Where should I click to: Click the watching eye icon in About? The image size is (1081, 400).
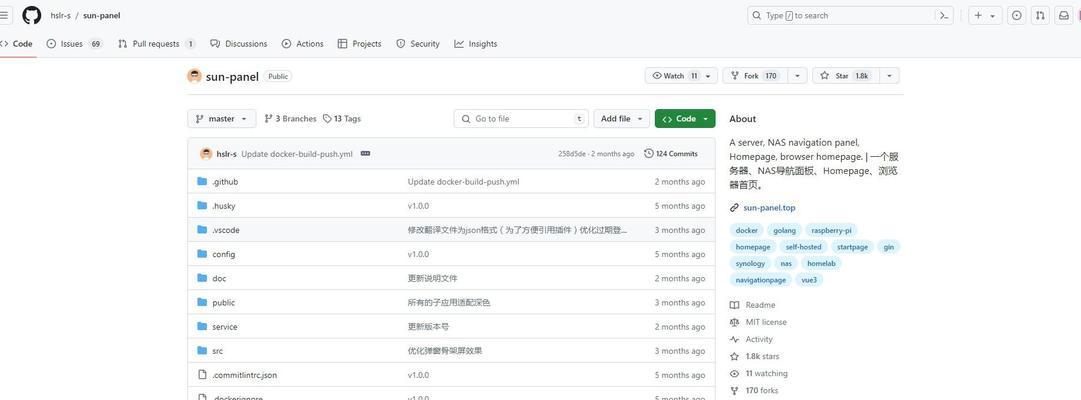coord(734,373)
